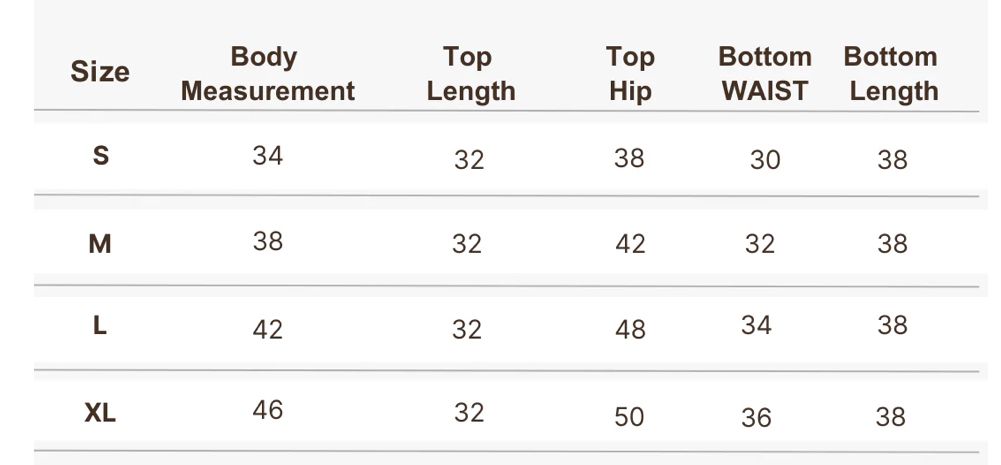The height and width of the screenshot is (465, 1001).
Task: Select the Bottom WAIST header
Action: (x=765, y=74)
